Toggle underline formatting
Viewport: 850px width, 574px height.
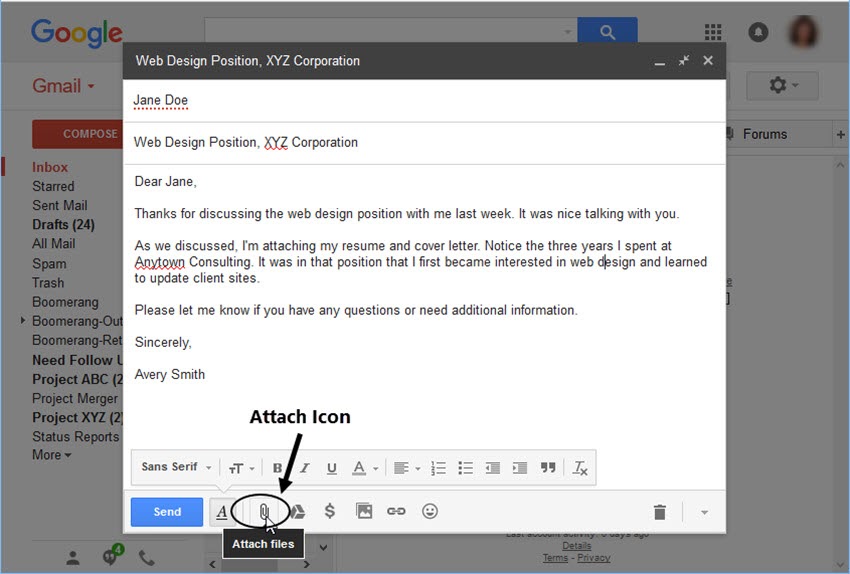[x=332, y=468]
